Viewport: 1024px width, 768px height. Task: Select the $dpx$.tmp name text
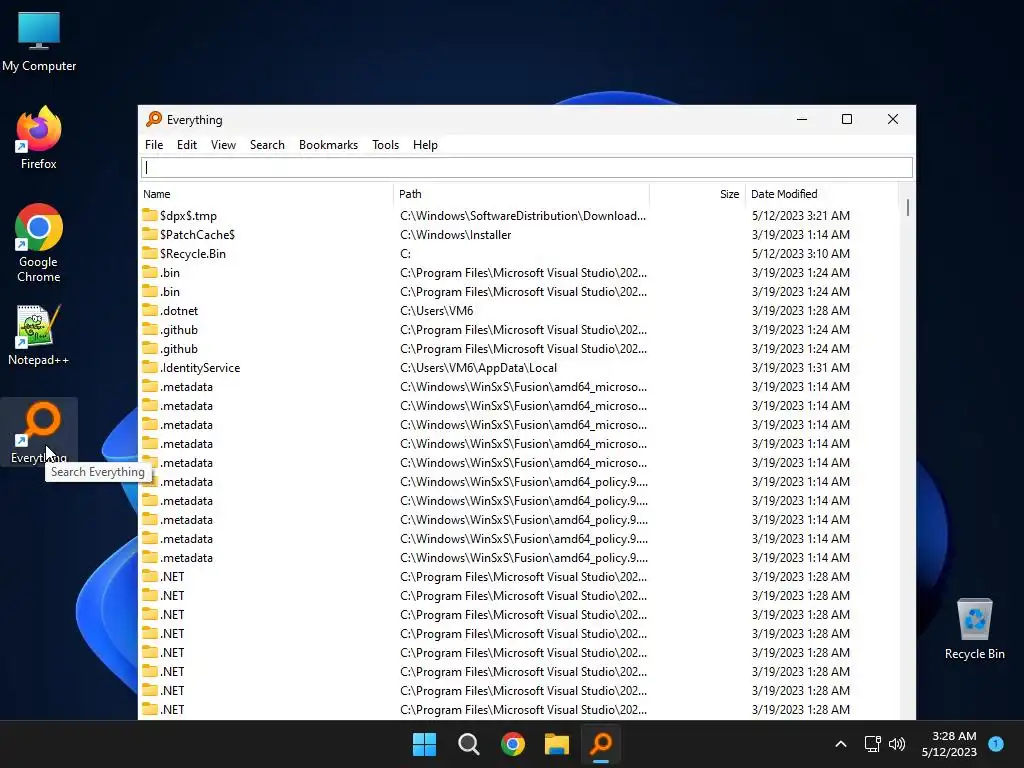(x=188, y=216)
